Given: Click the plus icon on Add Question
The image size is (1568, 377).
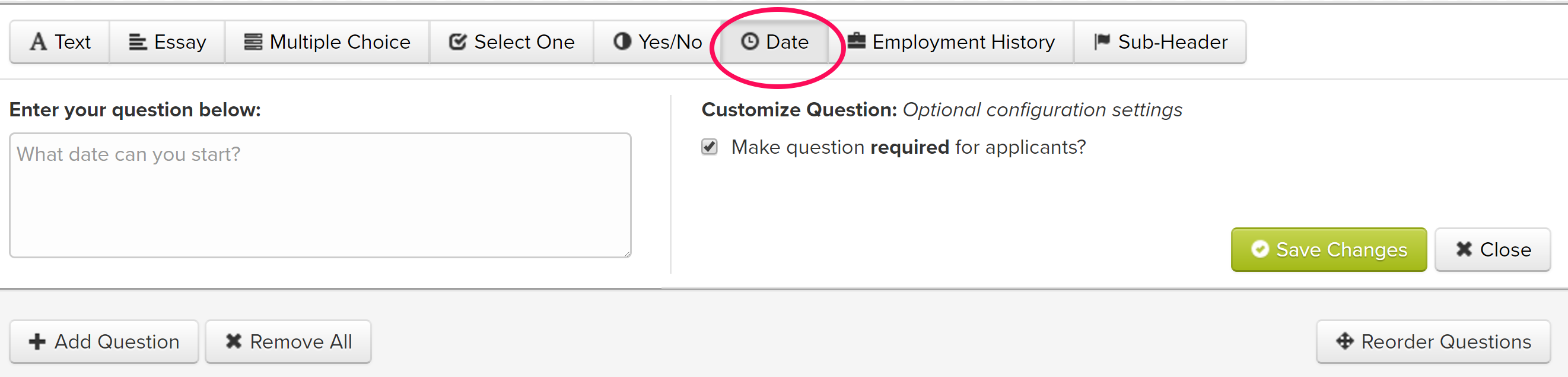Looking at the screenshot, I should tap(38, 341).
